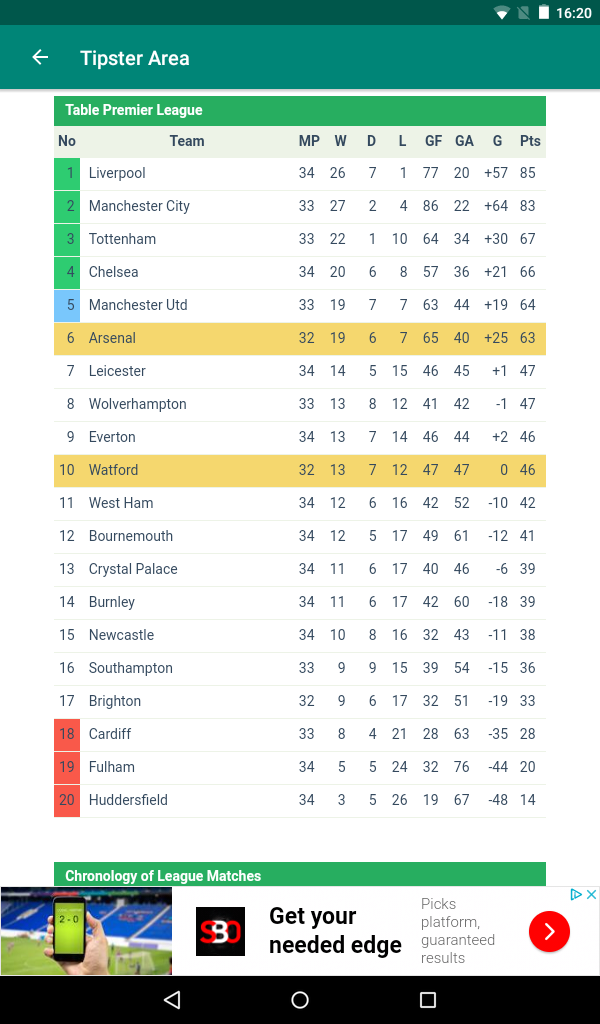The image size is (600, 1024).
Task: Select the highlighted Watford row
Action: [300, 470]
